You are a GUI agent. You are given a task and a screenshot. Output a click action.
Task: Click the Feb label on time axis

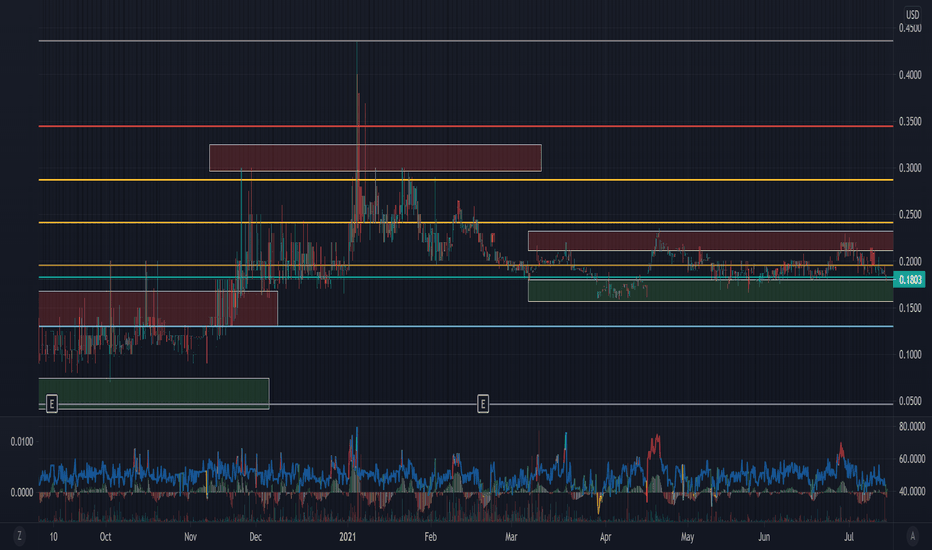tap(430, 537)
